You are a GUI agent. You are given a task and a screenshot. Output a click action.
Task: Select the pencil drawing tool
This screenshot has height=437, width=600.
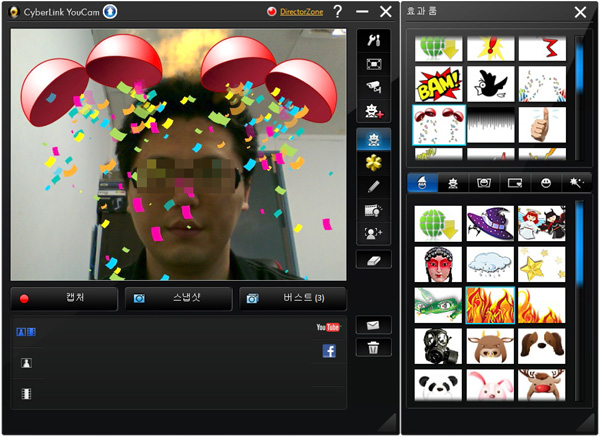(373, 187)
